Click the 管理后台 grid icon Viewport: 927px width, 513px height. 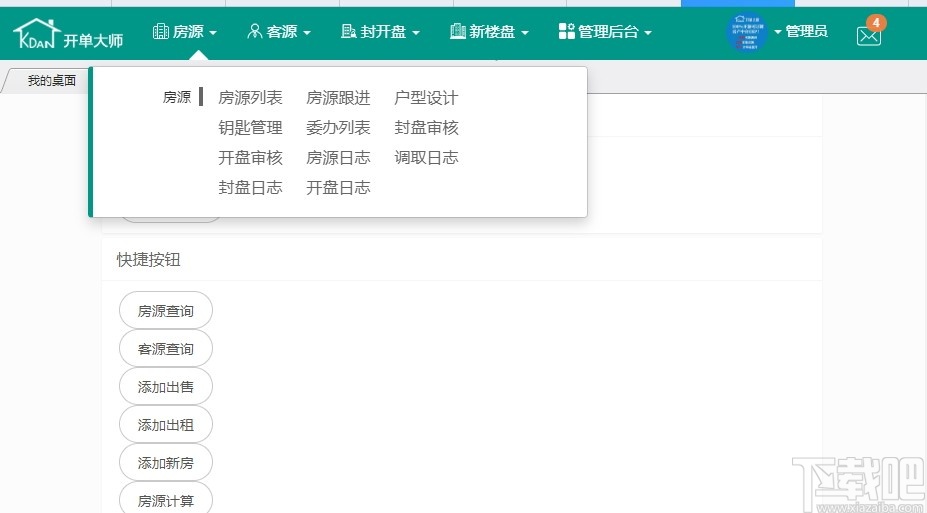(566, 31)
